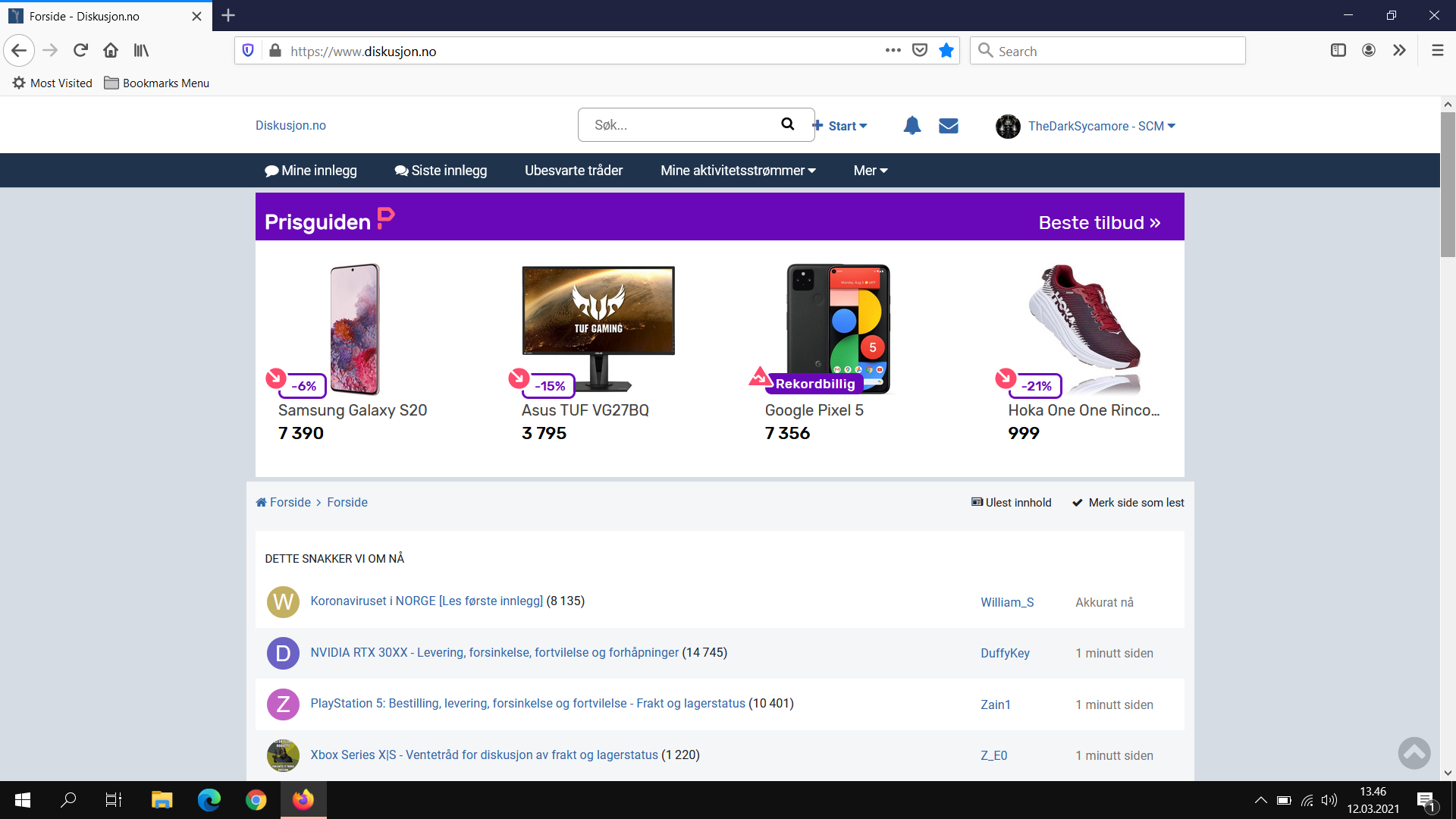Open Mine innlegg in the nav bar

click(x=311, y=171)
